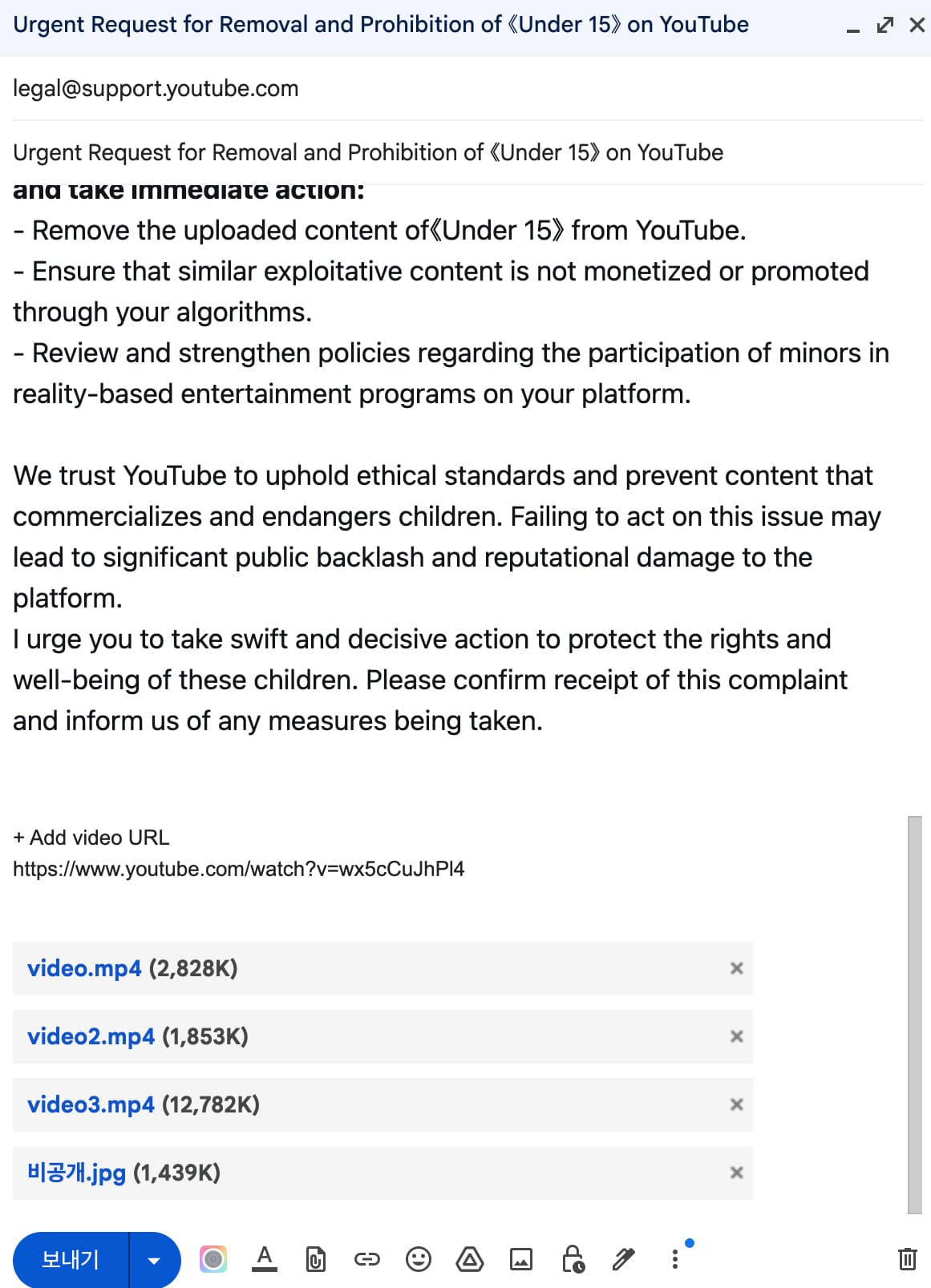Click the insert signature pen icon
The image size is (931, 1288).
pyautogui.click(x=623, y=1259)
